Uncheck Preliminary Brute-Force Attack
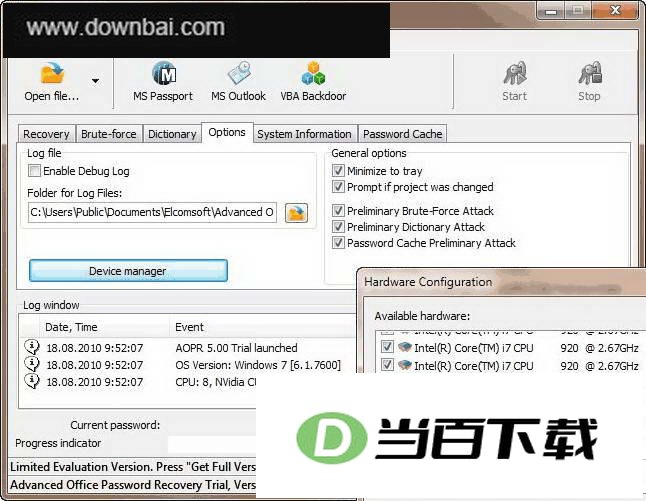The width and height of the screenshot is (646, 501). pyautogui.click(x=338, y=211)
